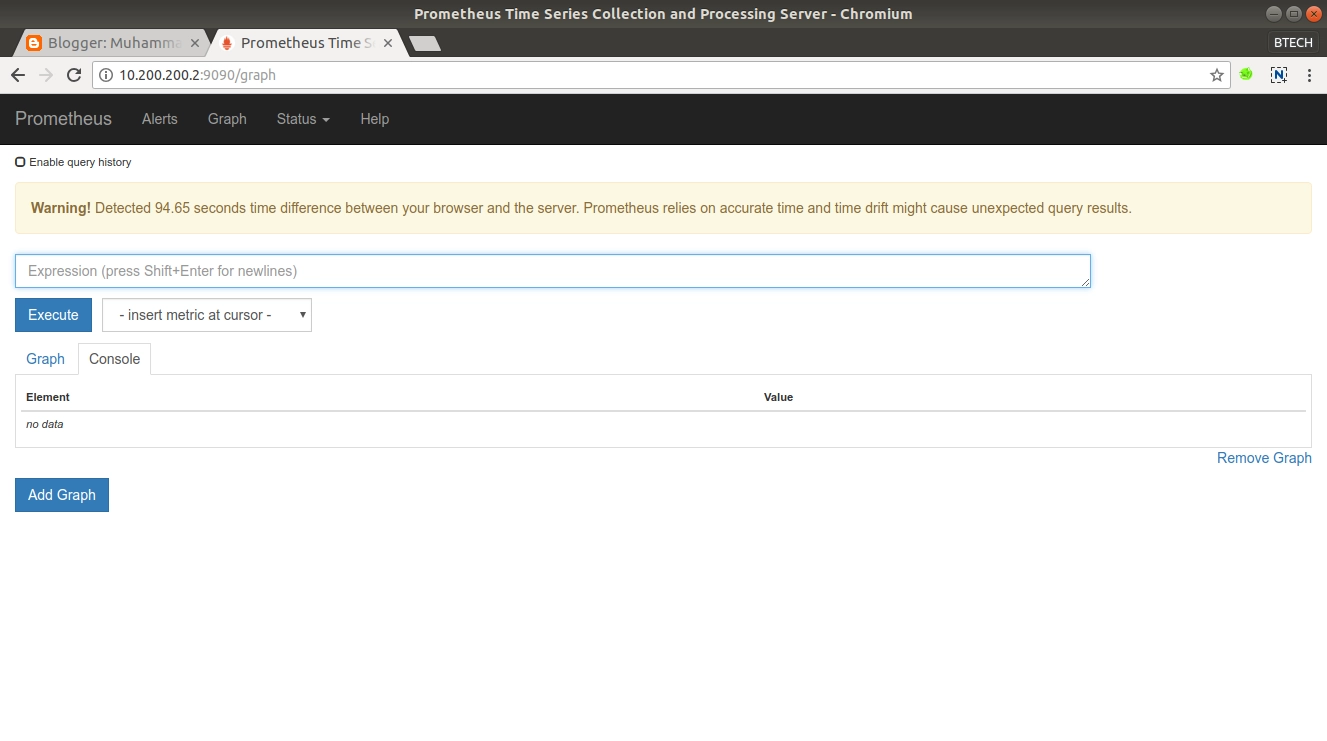Screen dimensions: 1327x741
Task: Expand the Status dropdown menu
Action: (303, 119)
